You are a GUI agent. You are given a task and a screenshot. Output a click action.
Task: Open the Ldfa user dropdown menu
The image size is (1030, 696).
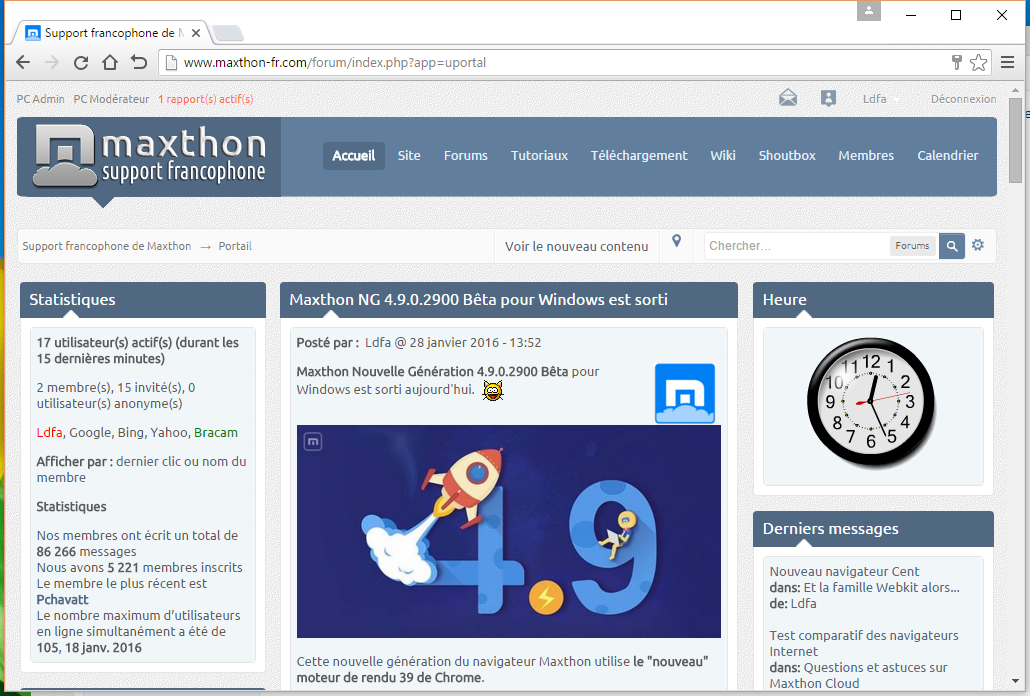point(881,99)
